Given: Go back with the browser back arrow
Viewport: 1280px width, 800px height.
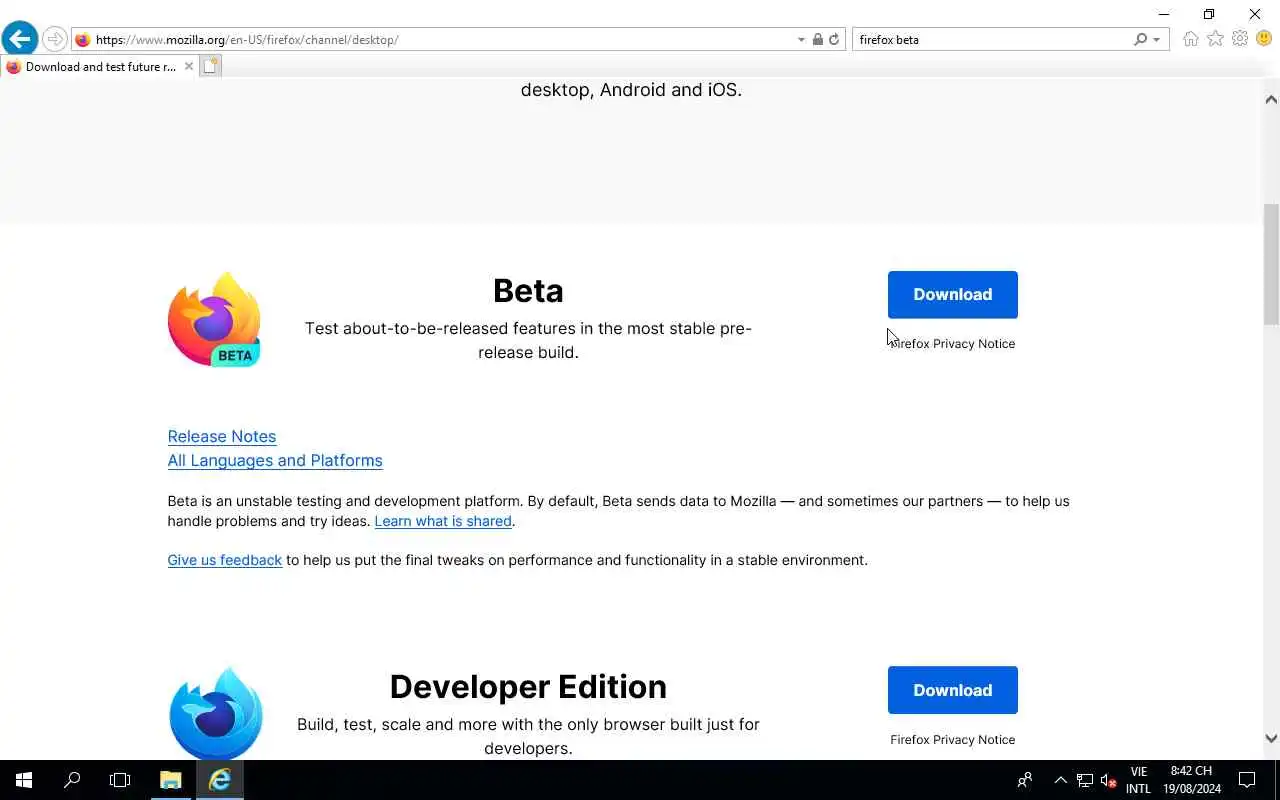Looking at the screenshot, I should point(19,39).
